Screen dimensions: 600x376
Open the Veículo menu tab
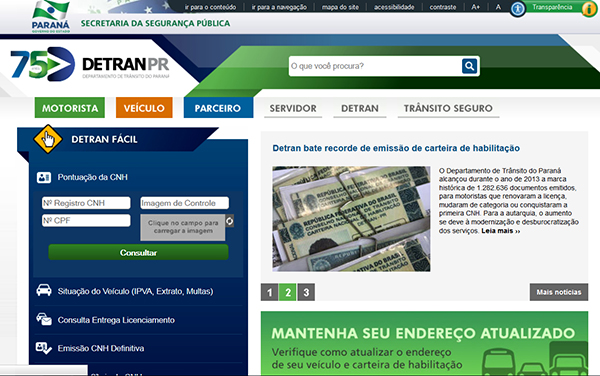tap(144, 108)
